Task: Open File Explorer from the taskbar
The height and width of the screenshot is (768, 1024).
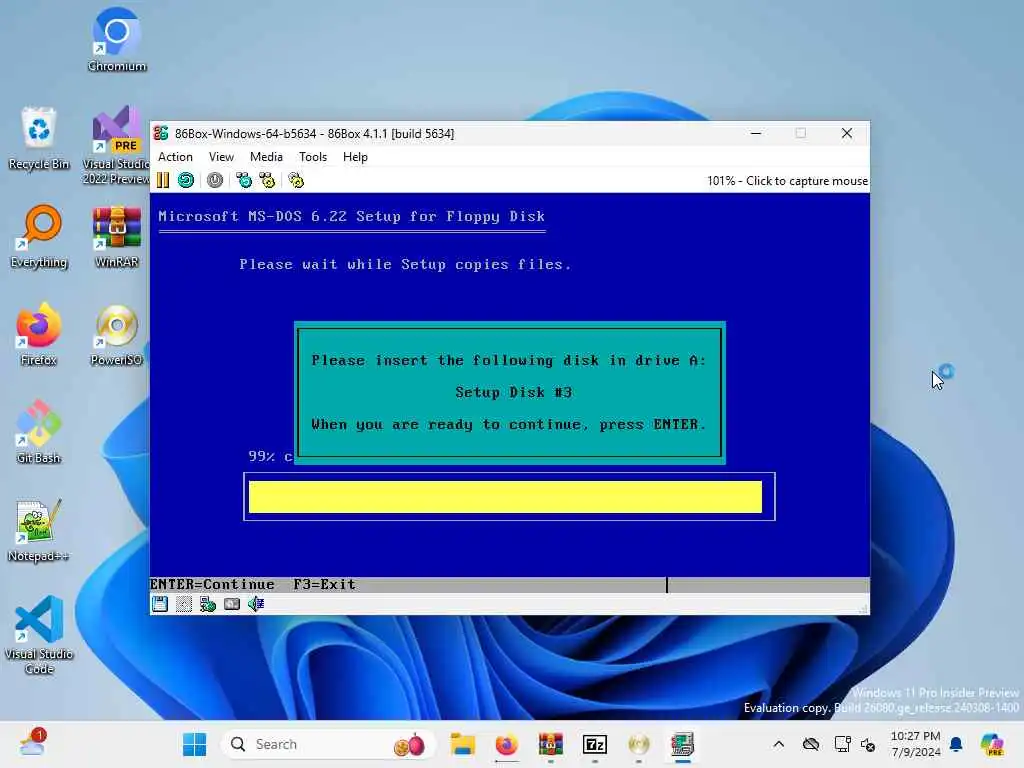Action: click(463, 744)
